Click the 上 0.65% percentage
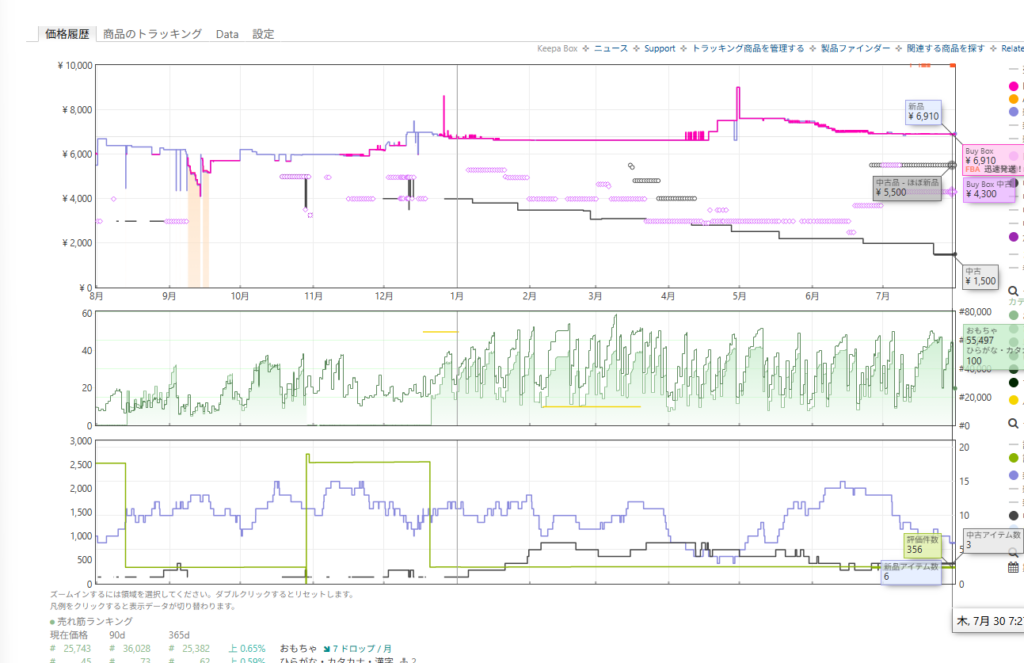The image size is (1024, 663). coord(247,649)
